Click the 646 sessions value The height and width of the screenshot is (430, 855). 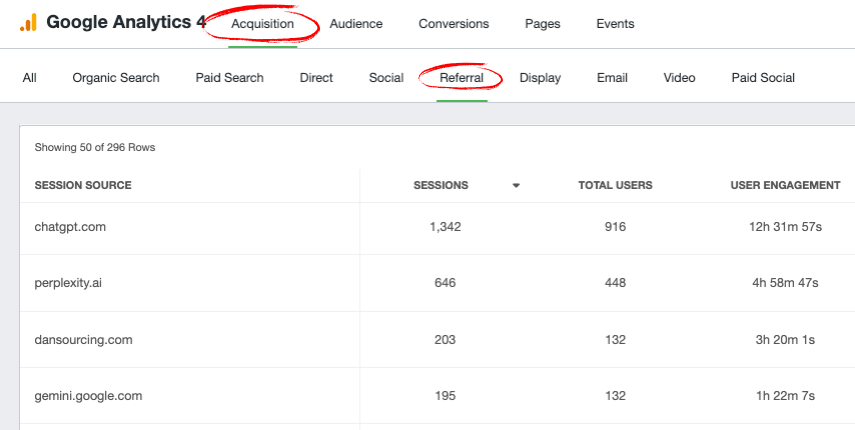coord(445,283)
